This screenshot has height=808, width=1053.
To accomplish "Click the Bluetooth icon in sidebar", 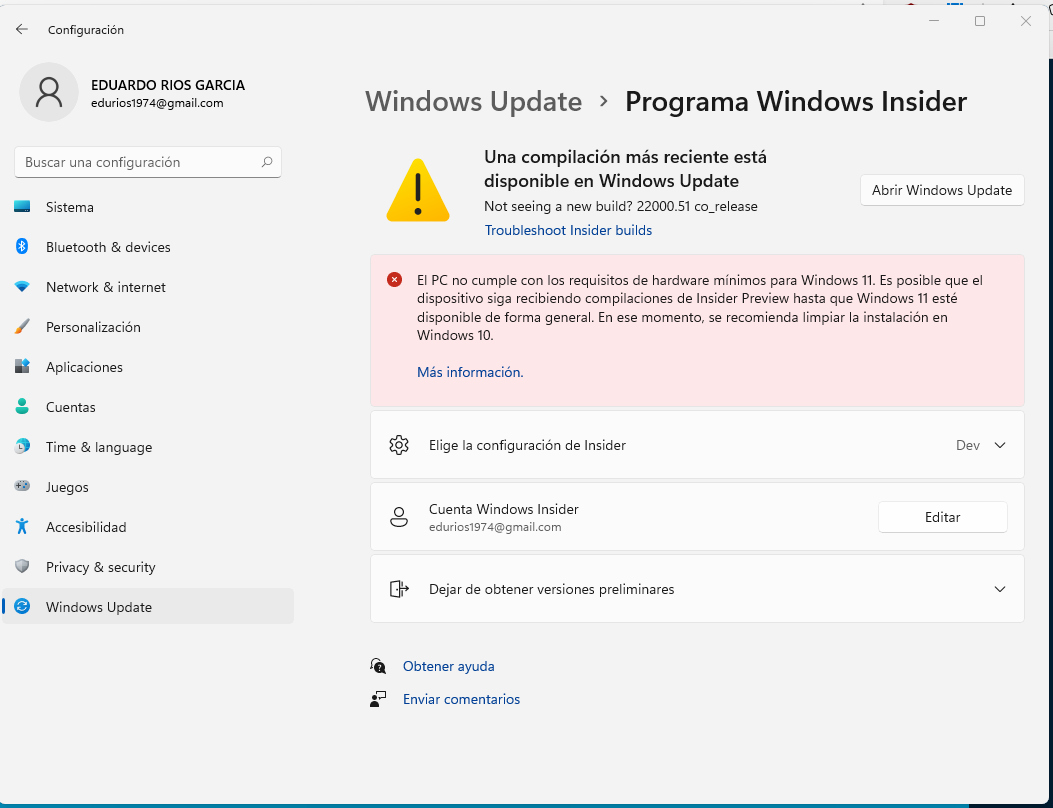I will (x=22, y=247).
